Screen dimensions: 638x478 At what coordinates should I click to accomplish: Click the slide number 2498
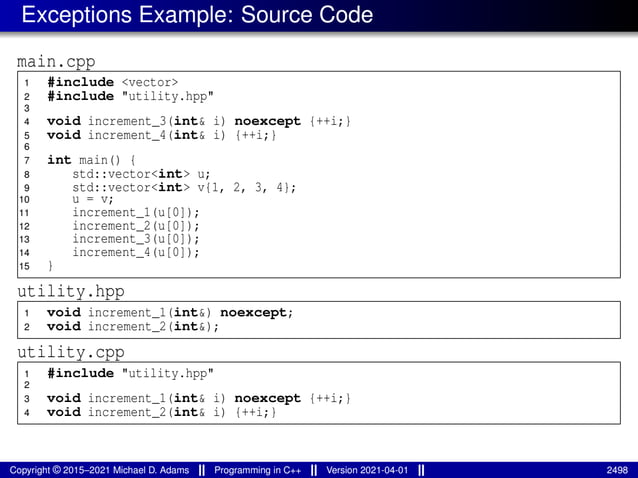617,470
